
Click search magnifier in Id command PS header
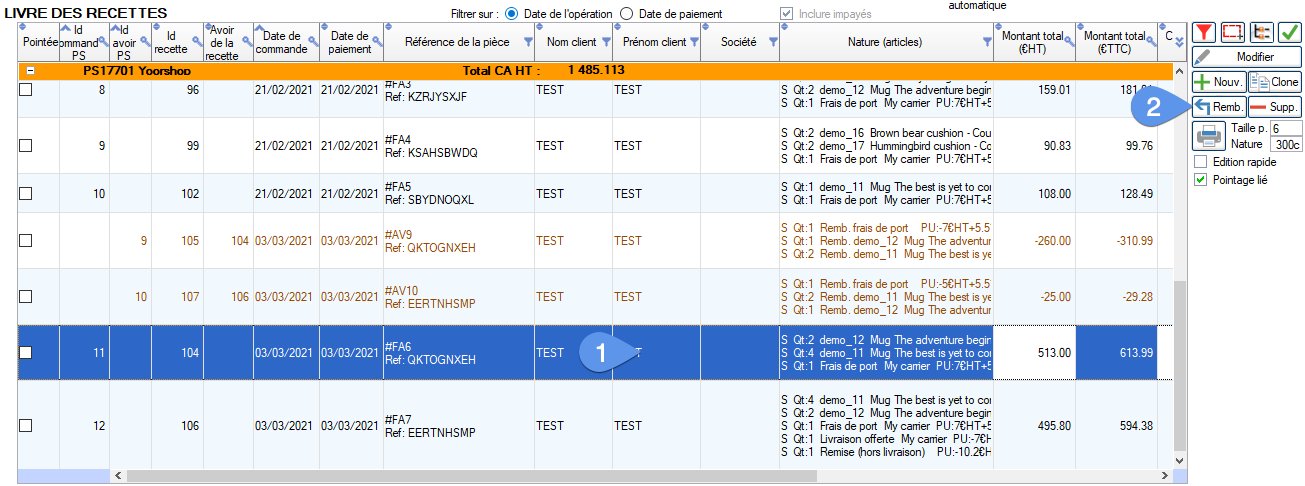pyautogui.click(x=103, y=42)
